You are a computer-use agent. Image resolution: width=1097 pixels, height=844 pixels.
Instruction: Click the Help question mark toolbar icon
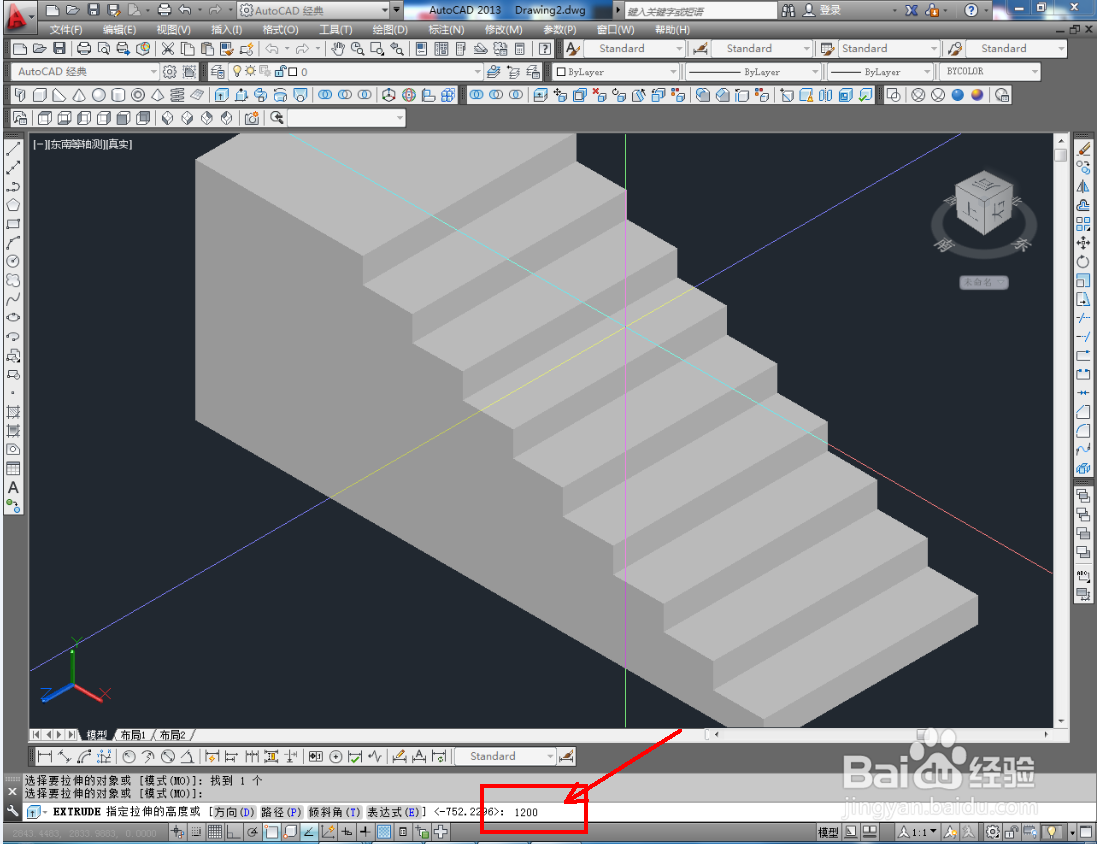click(x=544, y=48)
